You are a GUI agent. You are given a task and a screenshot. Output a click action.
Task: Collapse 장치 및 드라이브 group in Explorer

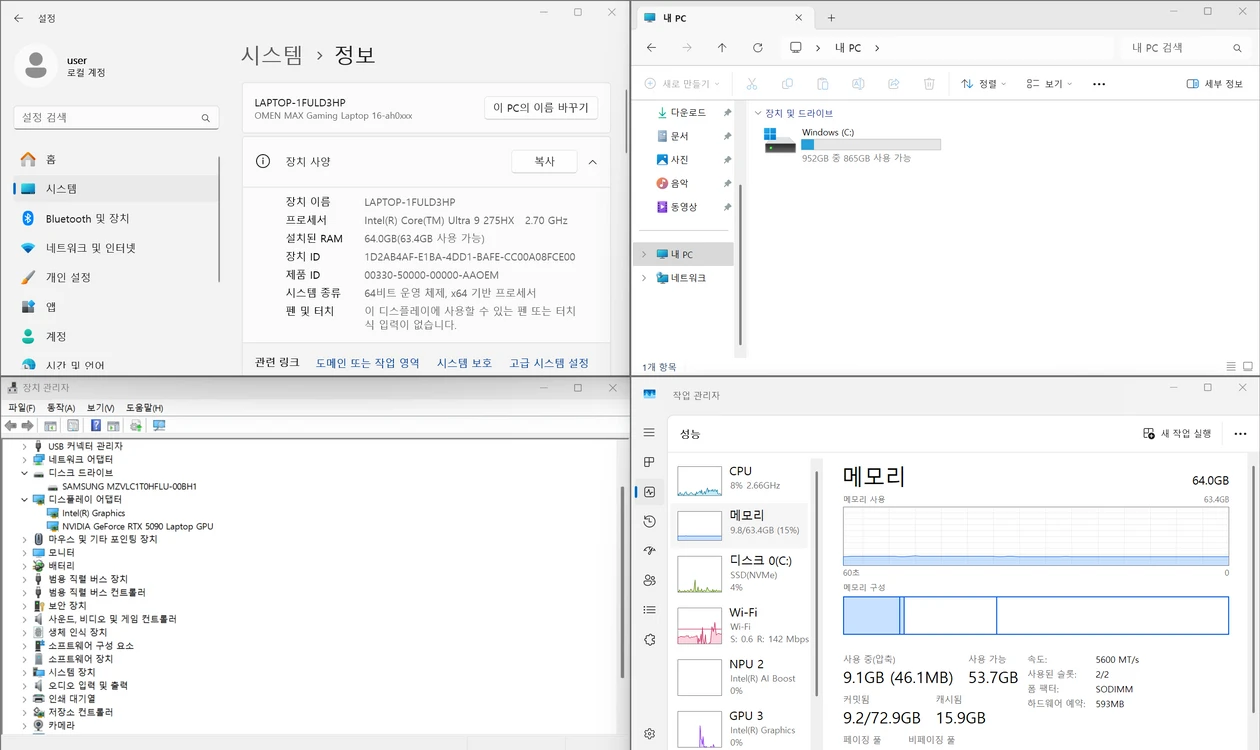757,114
